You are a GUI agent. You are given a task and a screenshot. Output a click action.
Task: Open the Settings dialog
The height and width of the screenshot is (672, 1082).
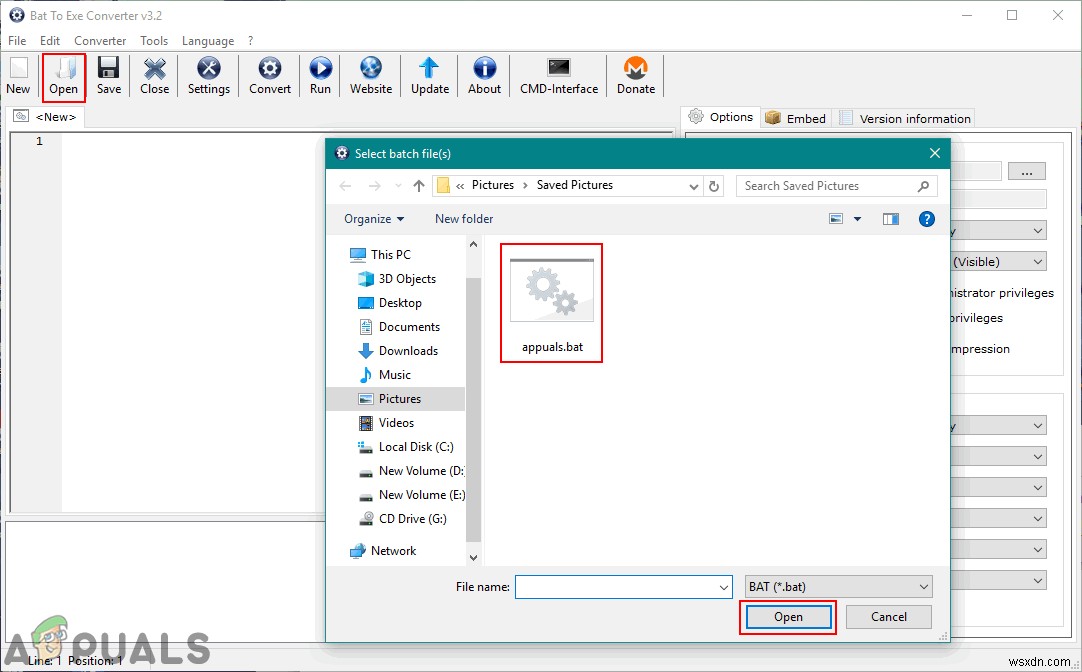208,75
